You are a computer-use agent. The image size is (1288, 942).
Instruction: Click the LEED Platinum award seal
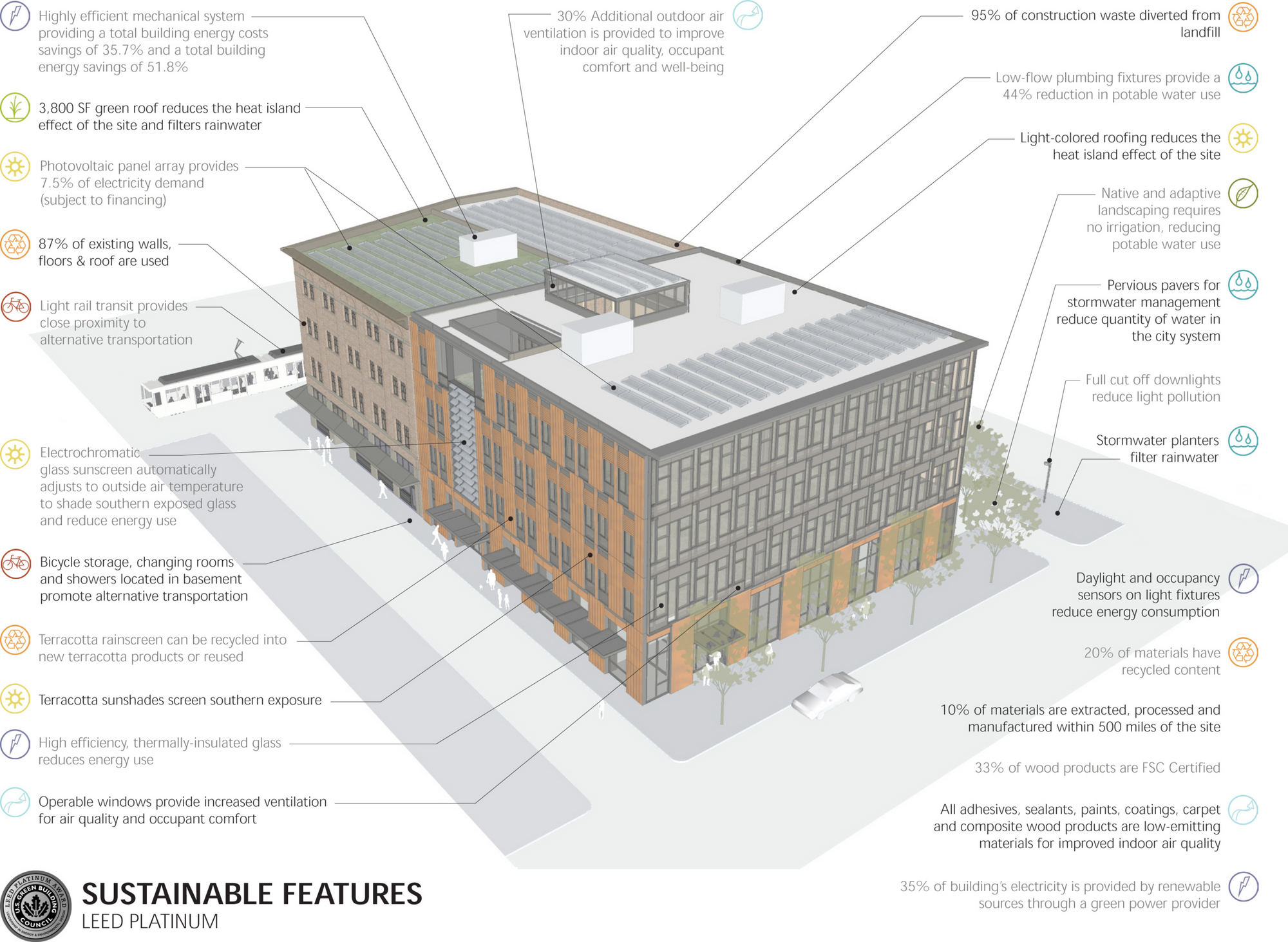click(x=36, y=907)
